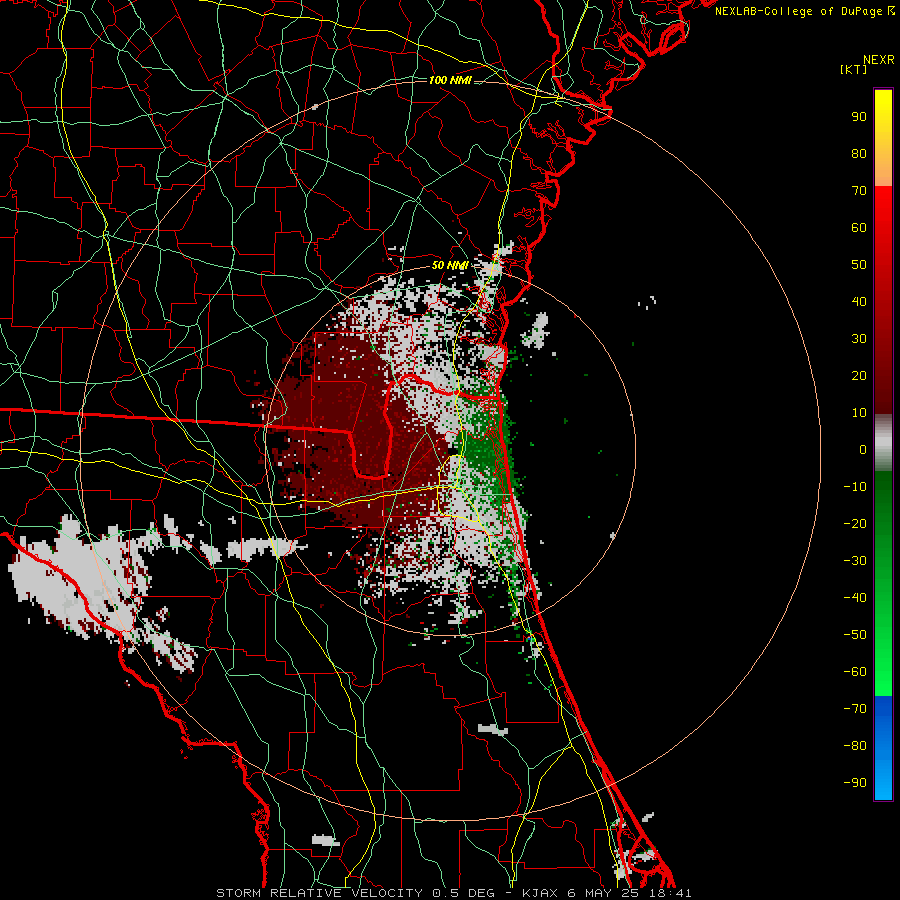Image resolution: width=900 pixels, height=900 pixels.
Task: Click the '[KT]' units label
Action: pyautogui.click(x=854, y=69)
